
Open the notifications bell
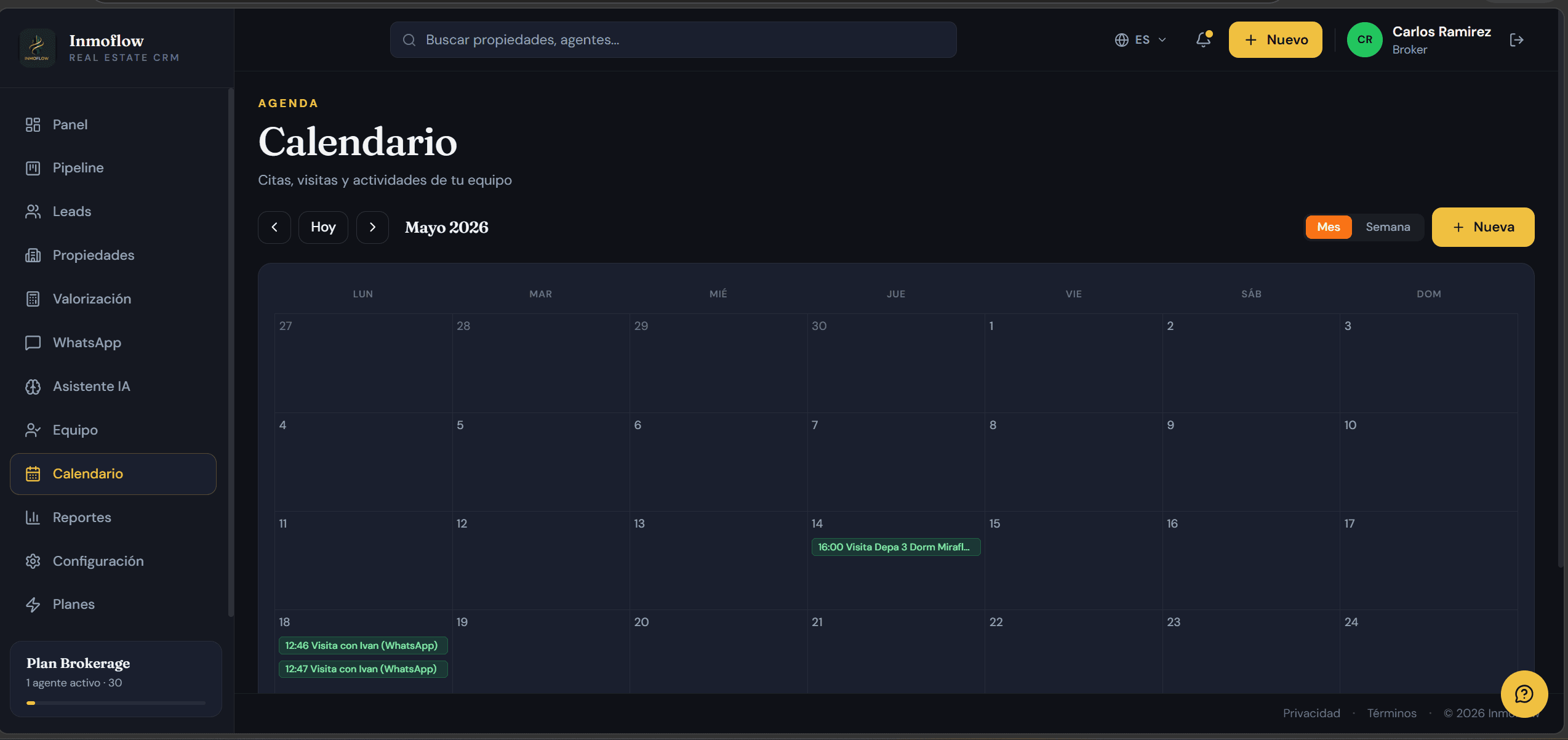tap(1203, 40)
